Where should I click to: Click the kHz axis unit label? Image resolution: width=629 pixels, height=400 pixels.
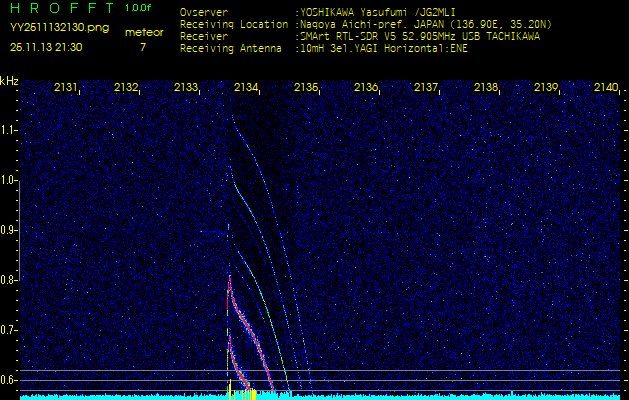point(9,81)
